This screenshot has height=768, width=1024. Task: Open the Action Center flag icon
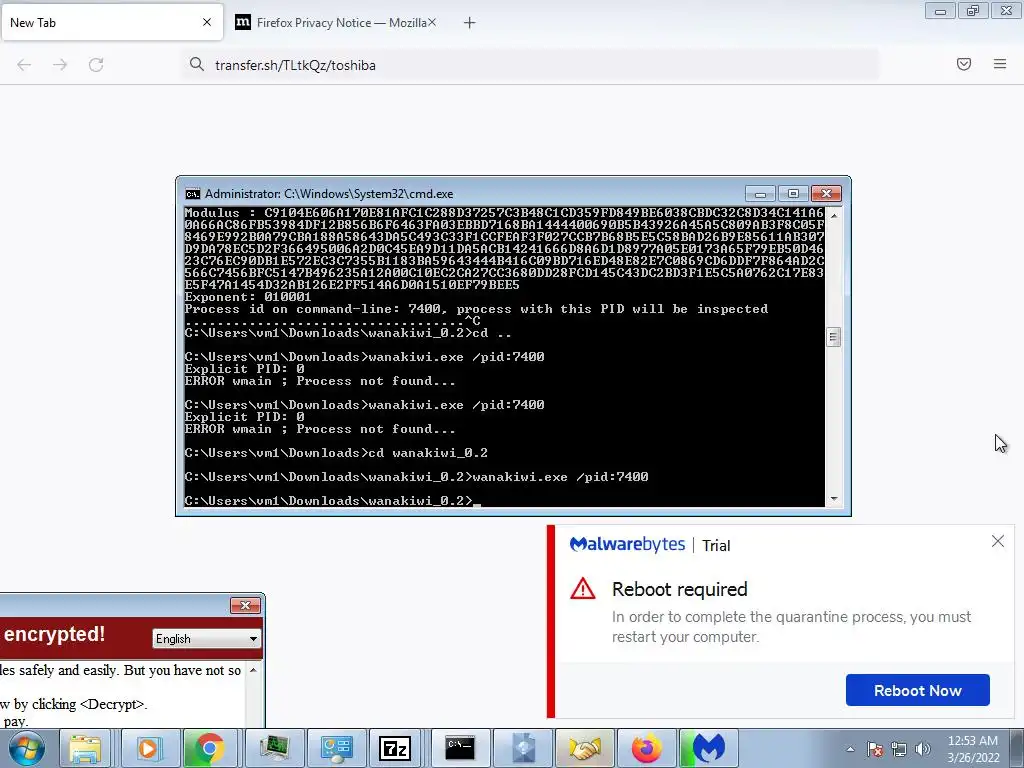875,749
